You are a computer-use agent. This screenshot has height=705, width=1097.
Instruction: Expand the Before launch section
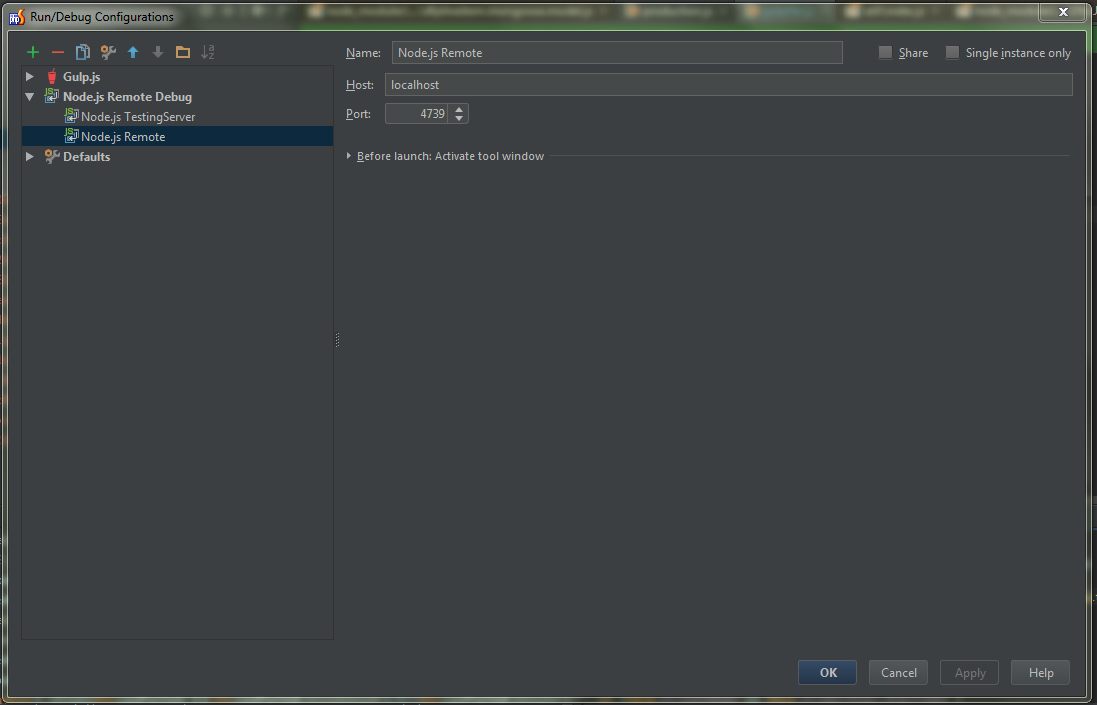(349, 156)
